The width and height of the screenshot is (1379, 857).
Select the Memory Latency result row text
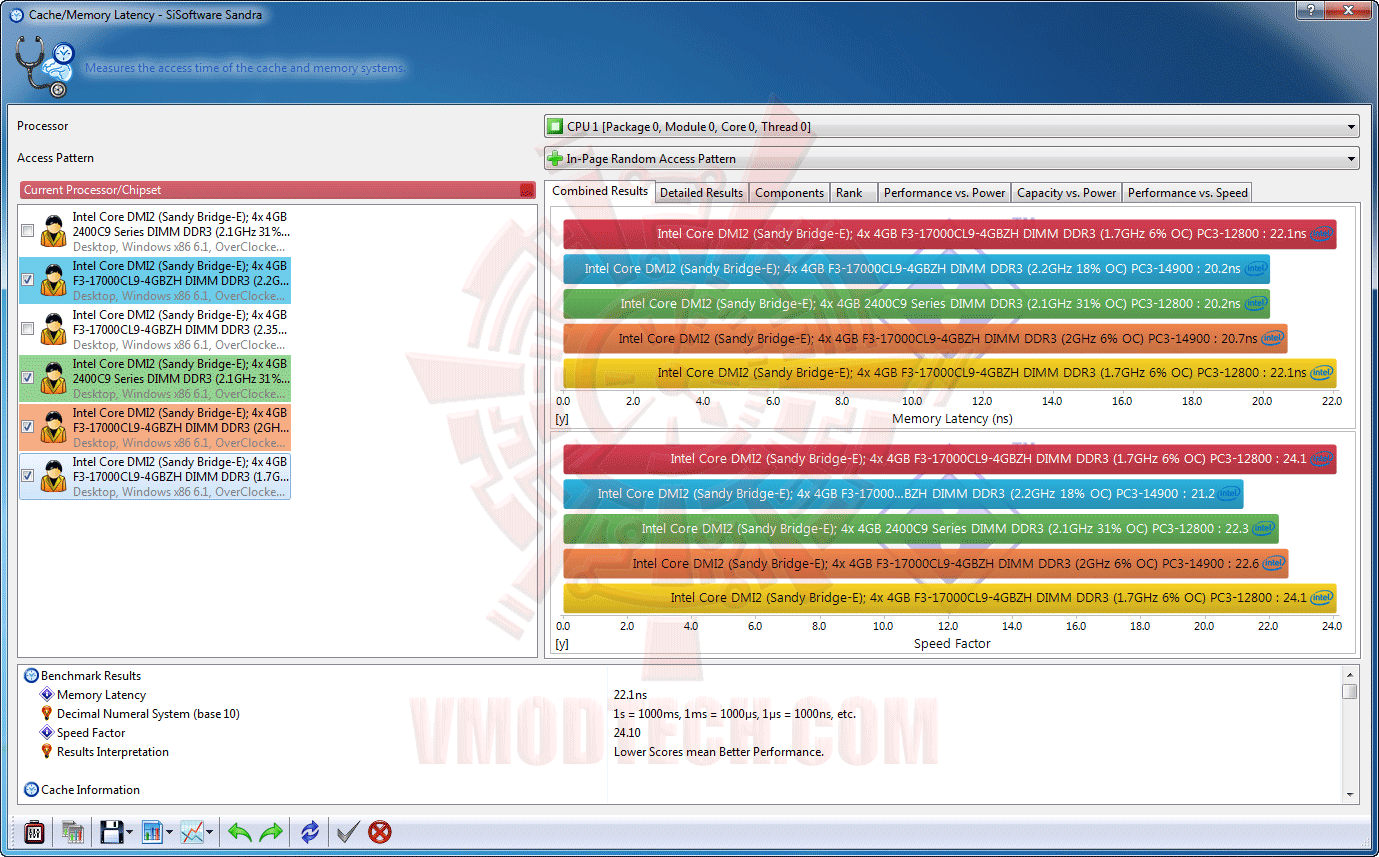click(x=101, y=695)
